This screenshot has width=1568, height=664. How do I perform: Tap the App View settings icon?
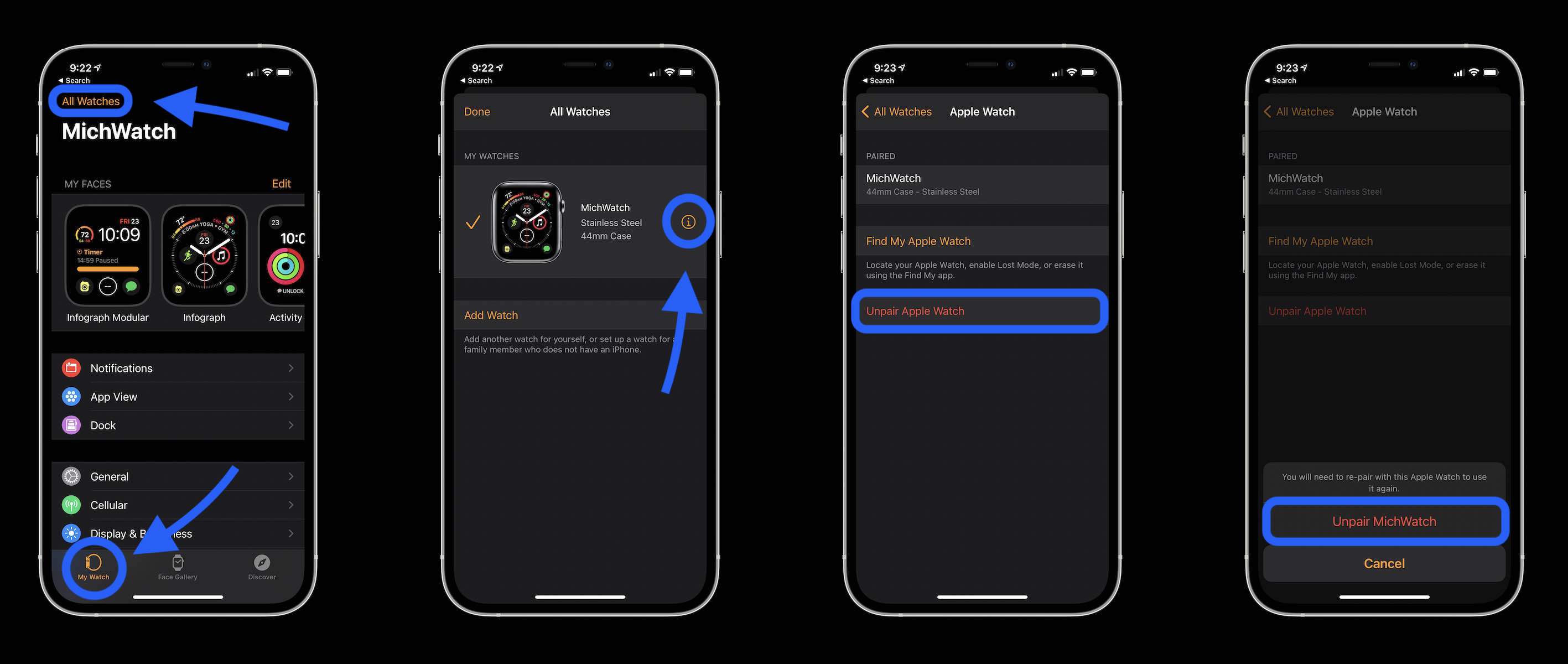(71, 396)
